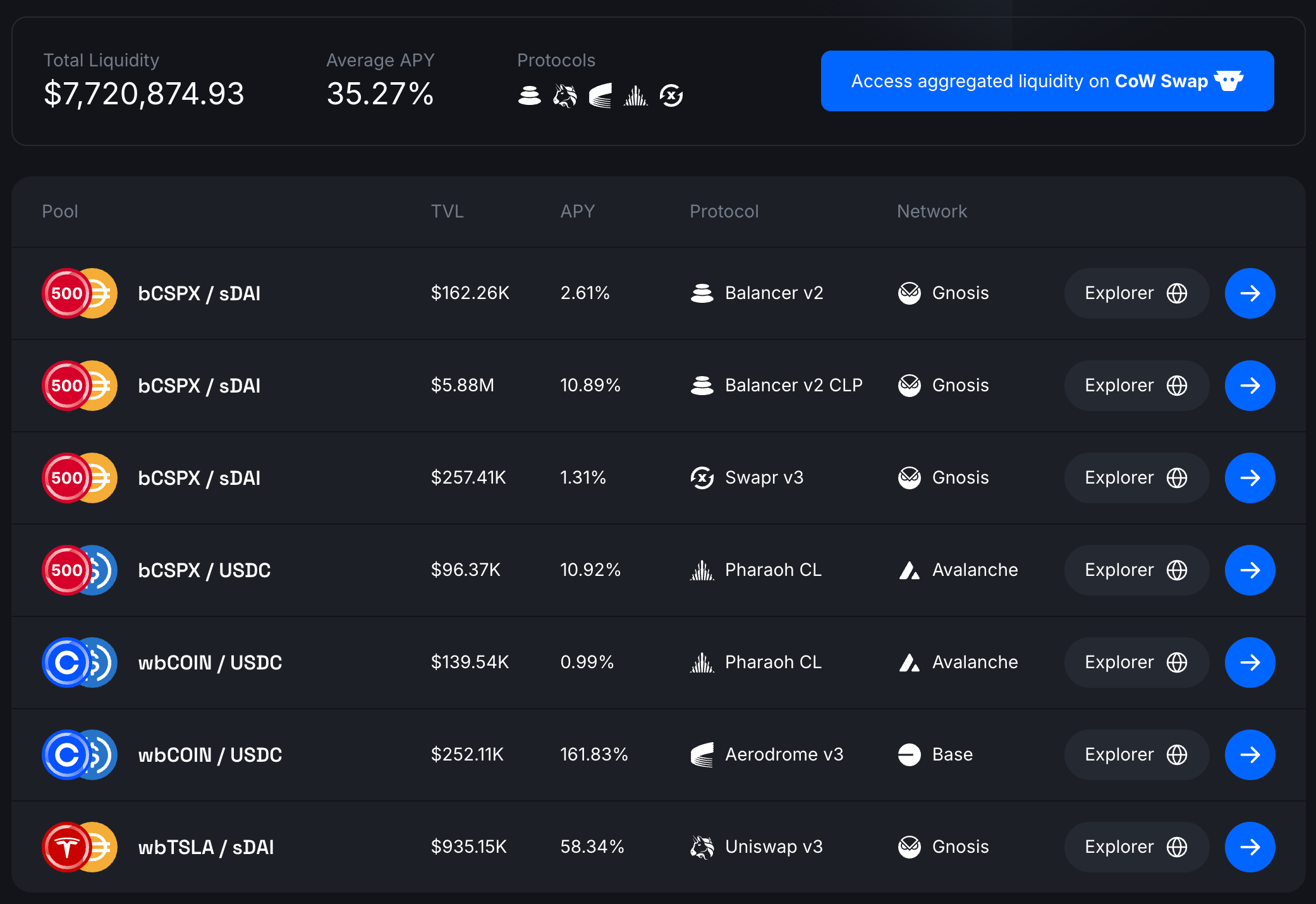Click the TVL column header
This screenshot has height=904, width=1316.
pos(448,211)
